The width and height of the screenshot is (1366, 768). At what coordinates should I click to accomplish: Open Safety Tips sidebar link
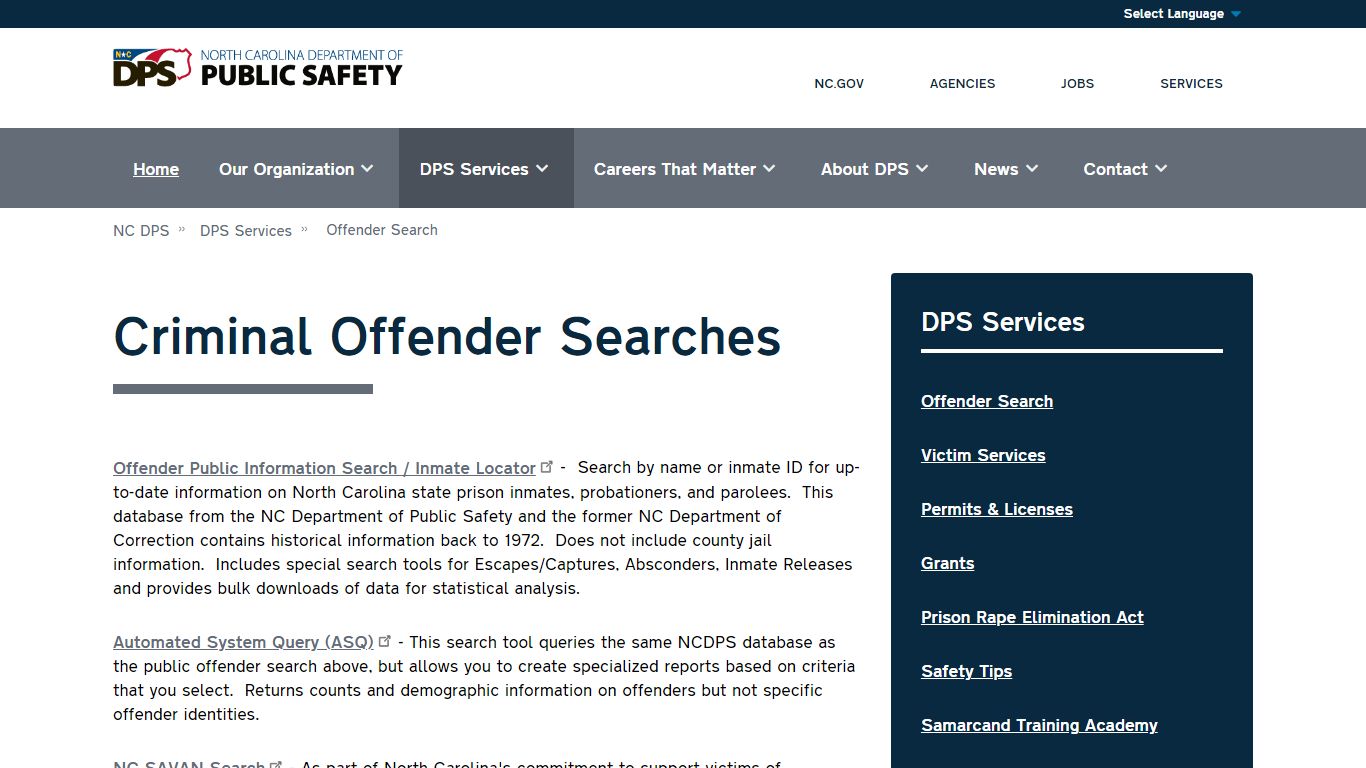click(x=966, y=671)
